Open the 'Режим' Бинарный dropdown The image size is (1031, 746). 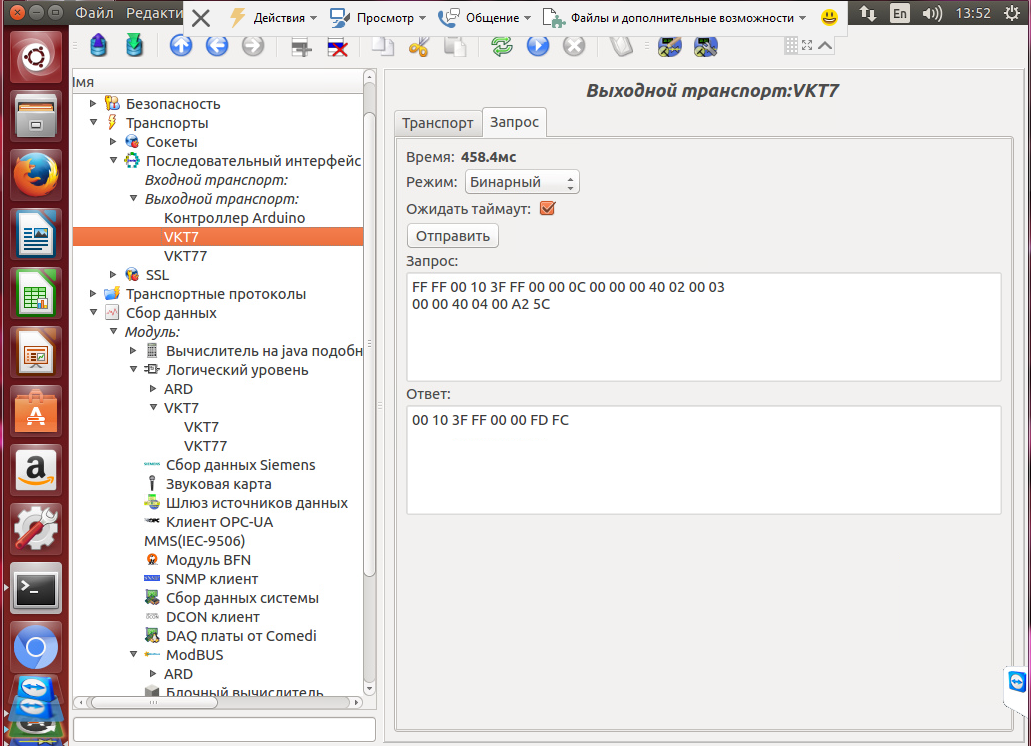coord(522,182)
